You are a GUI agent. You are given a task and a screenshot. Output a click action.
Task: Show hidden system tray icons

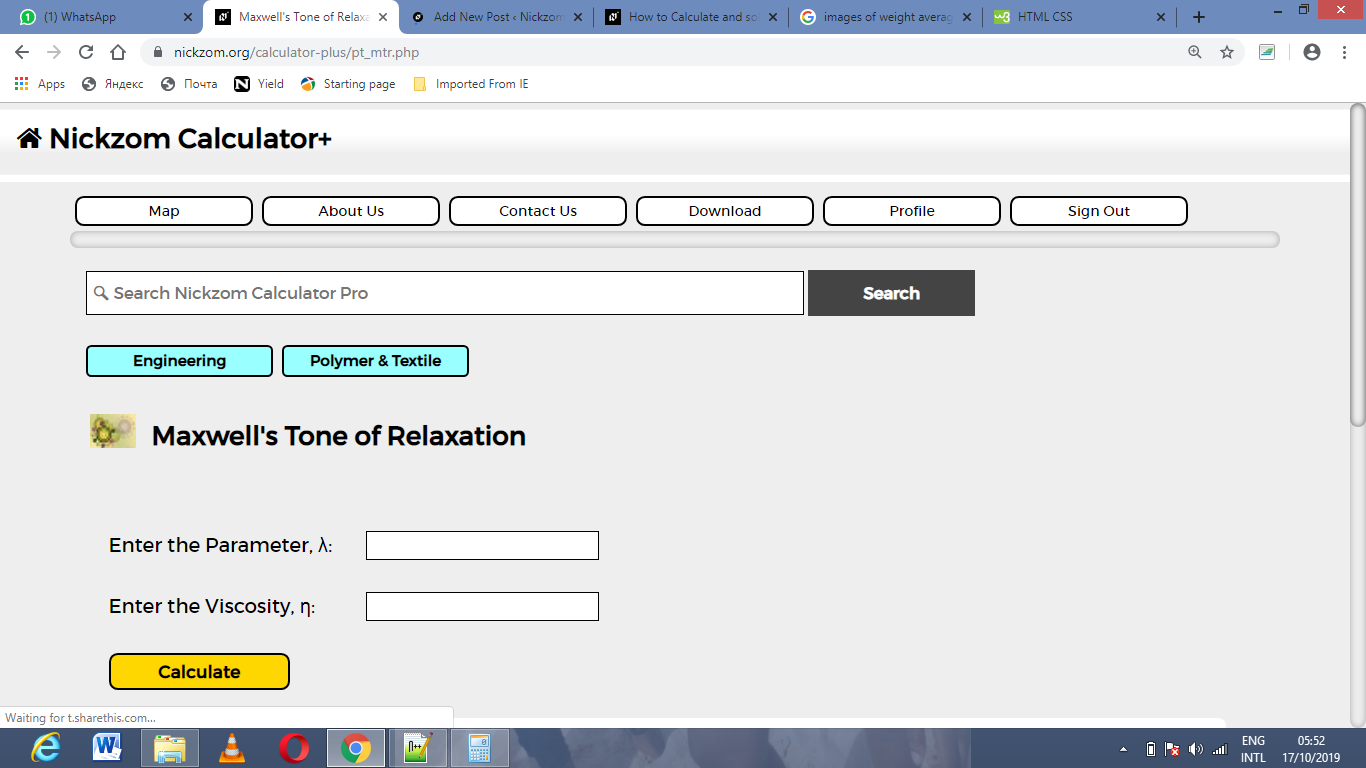click(x=1123, y=749)
